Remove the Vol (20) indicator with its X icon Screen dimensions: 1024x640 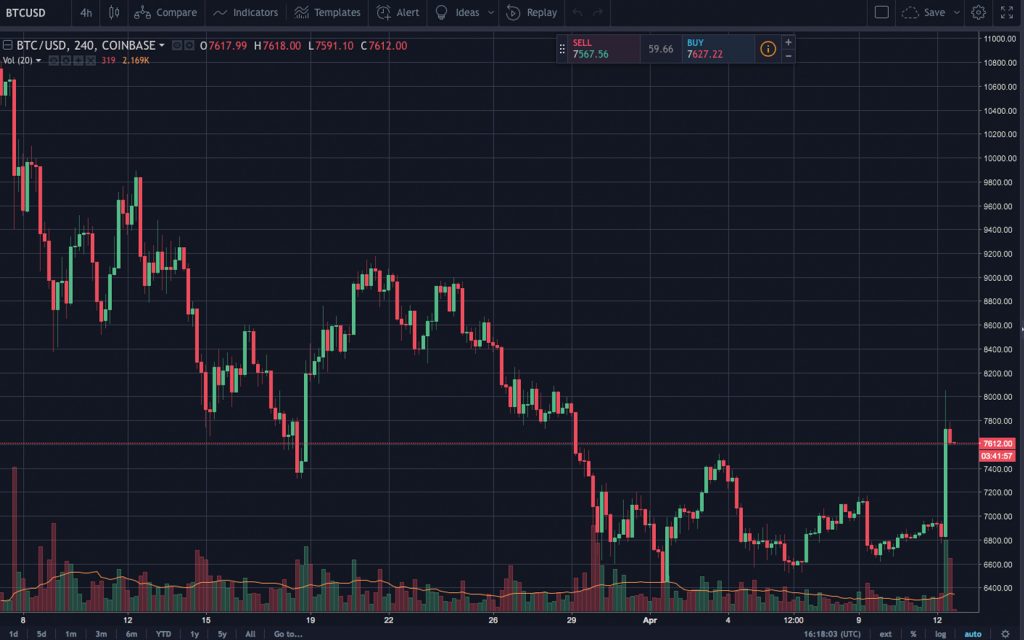90,60
